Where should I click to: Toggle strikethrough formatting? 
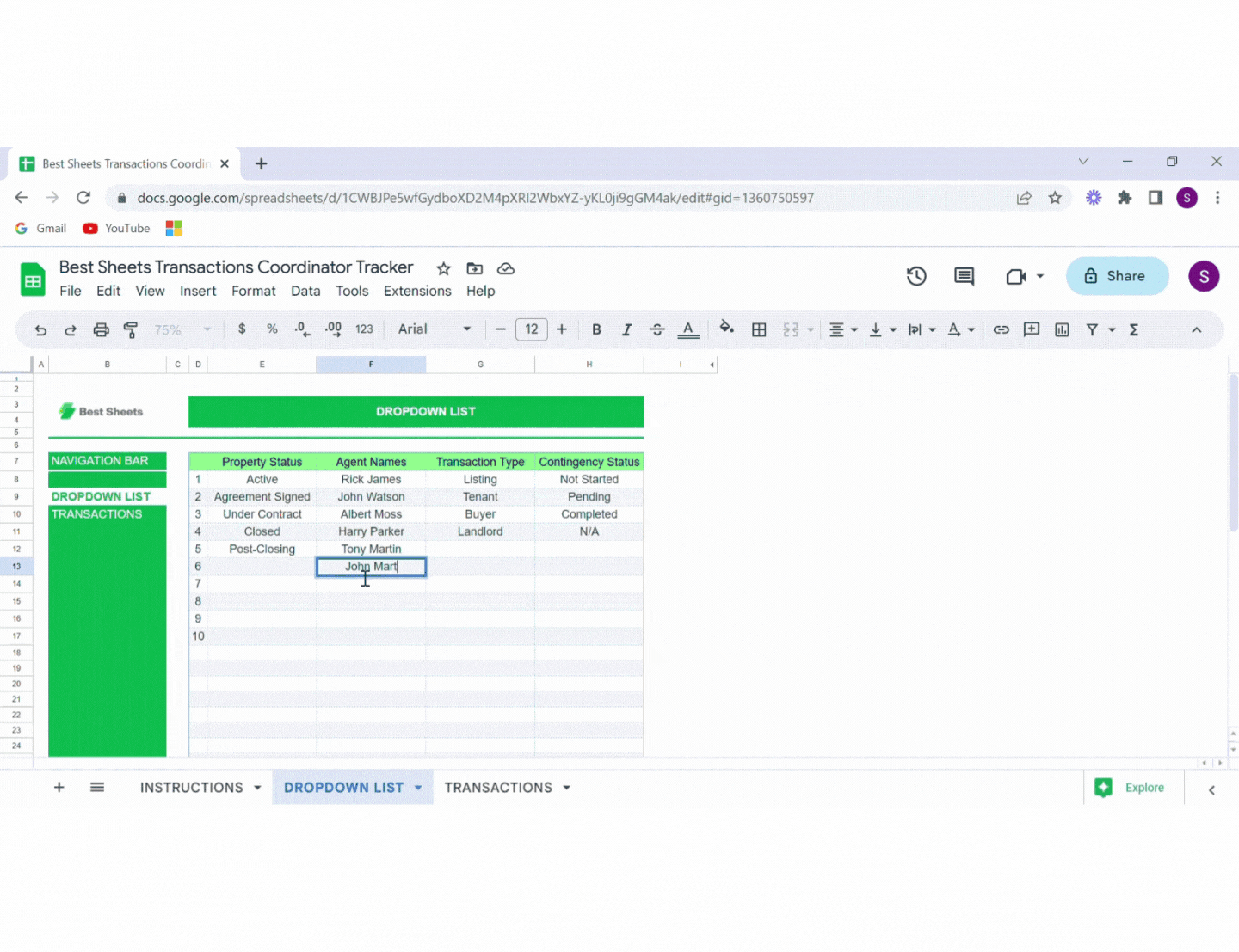pyautogui.click(x=656, y=329)
